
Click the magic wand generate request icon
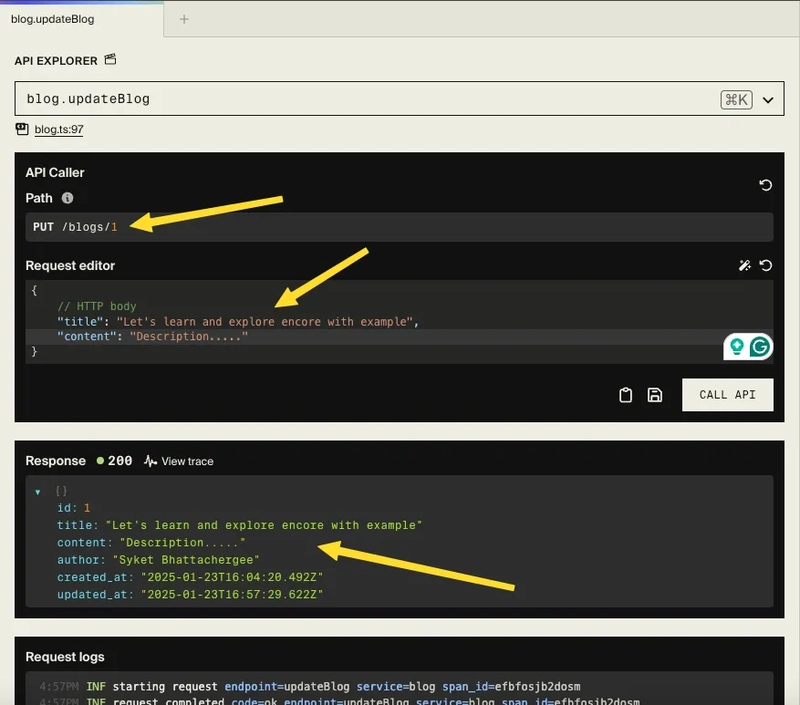(x=744, y=265)
